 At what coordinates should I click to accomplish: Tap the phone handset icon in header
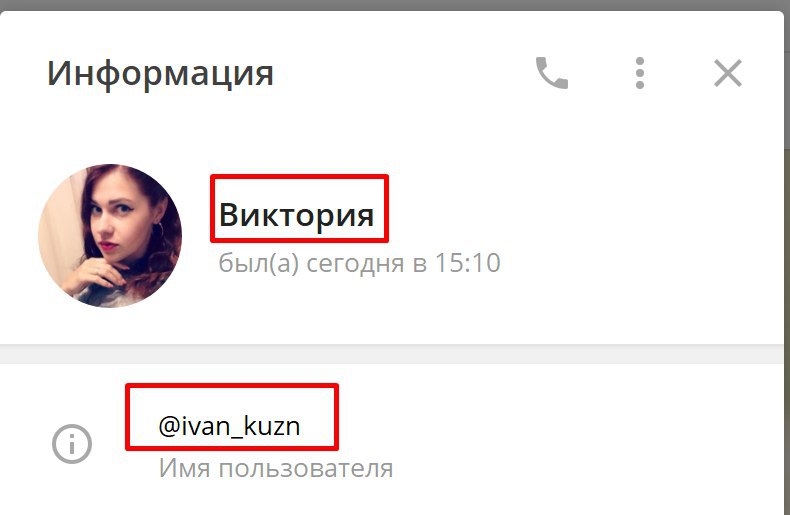[552, 73]
